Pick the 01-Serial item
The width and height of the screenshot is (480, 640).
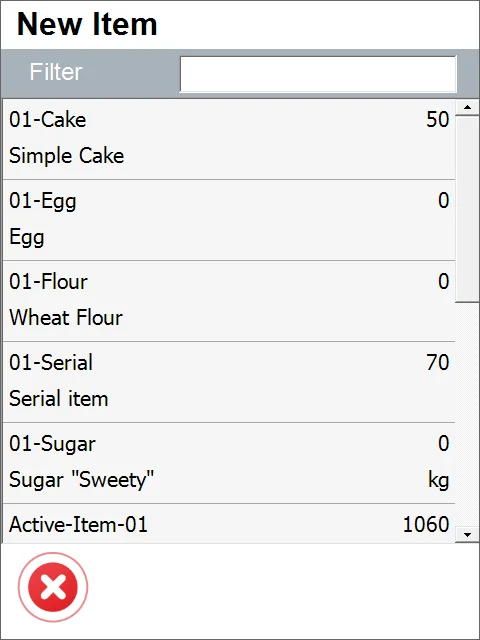[229, 382]
